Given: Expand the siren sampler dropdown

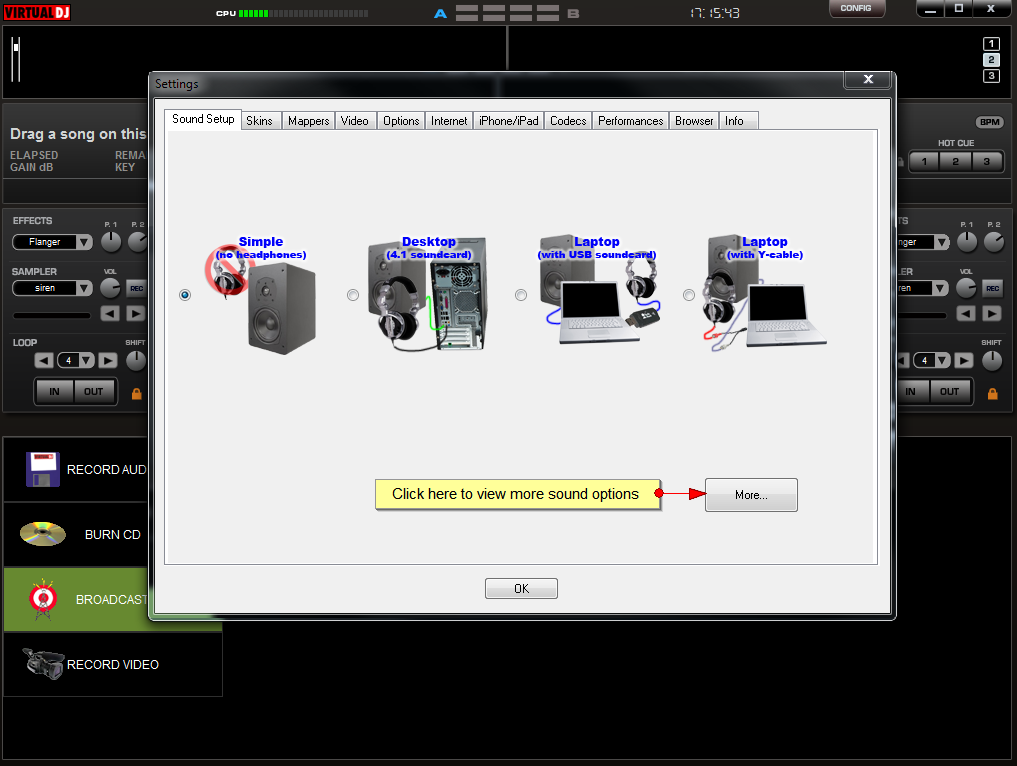Looking at the screenshot, I should 83,288.
